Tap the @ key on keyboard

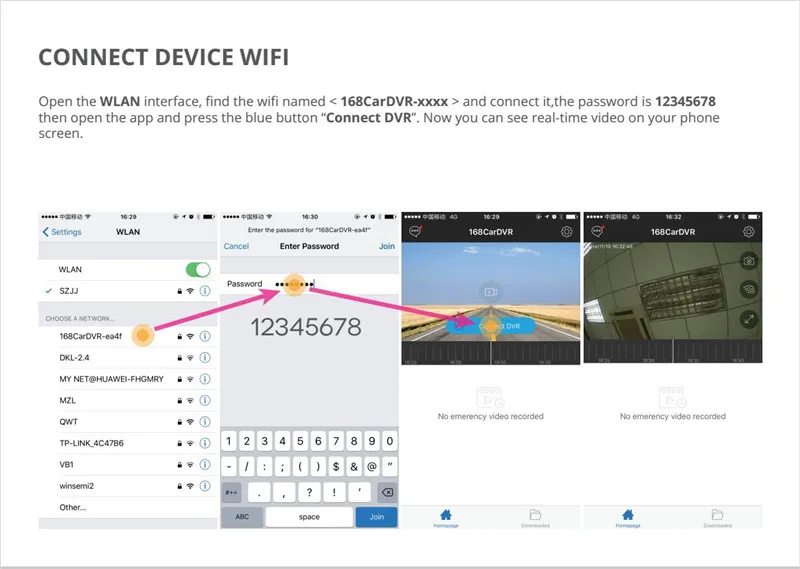pos(372,466)
